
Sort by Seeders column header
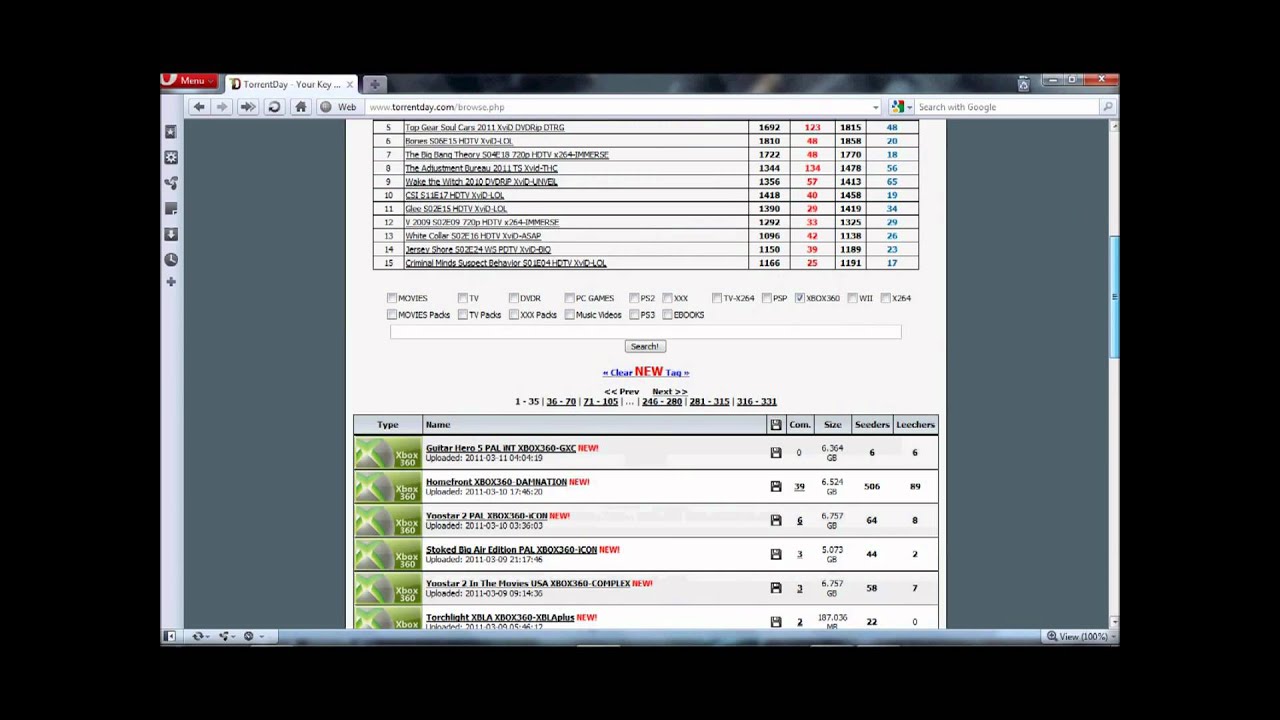(872, 425)
